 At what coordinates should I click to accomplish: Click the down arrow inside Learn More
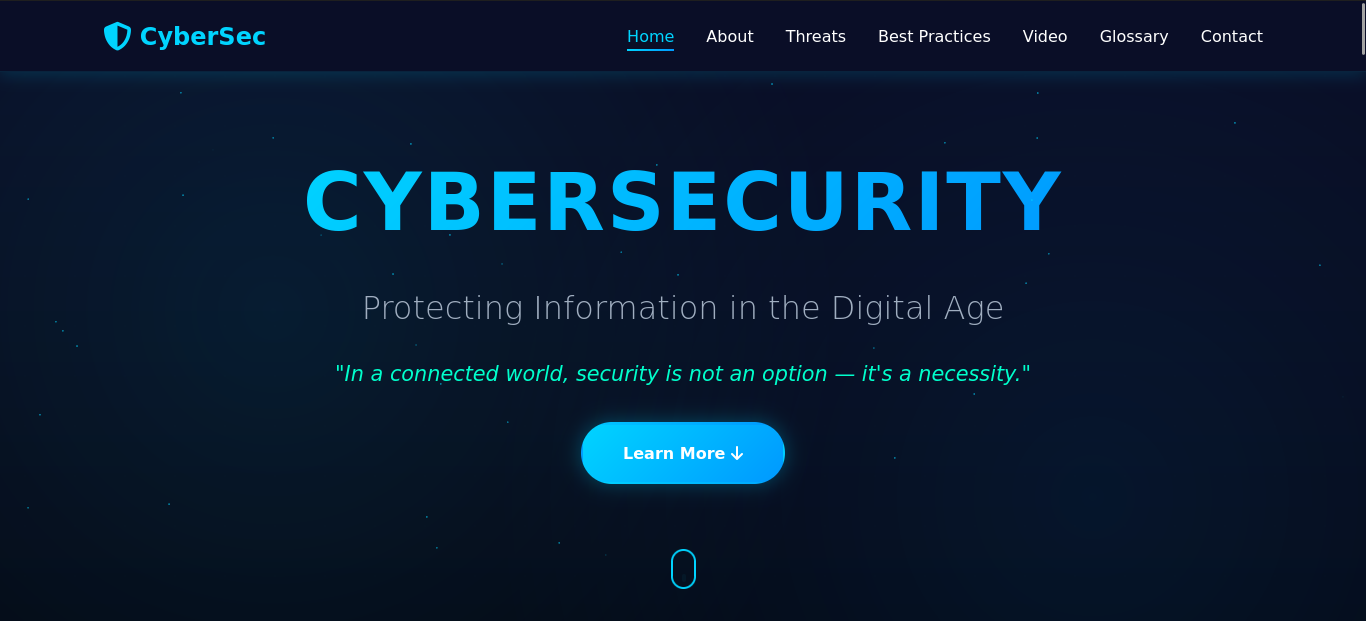(x=737, y=453)
